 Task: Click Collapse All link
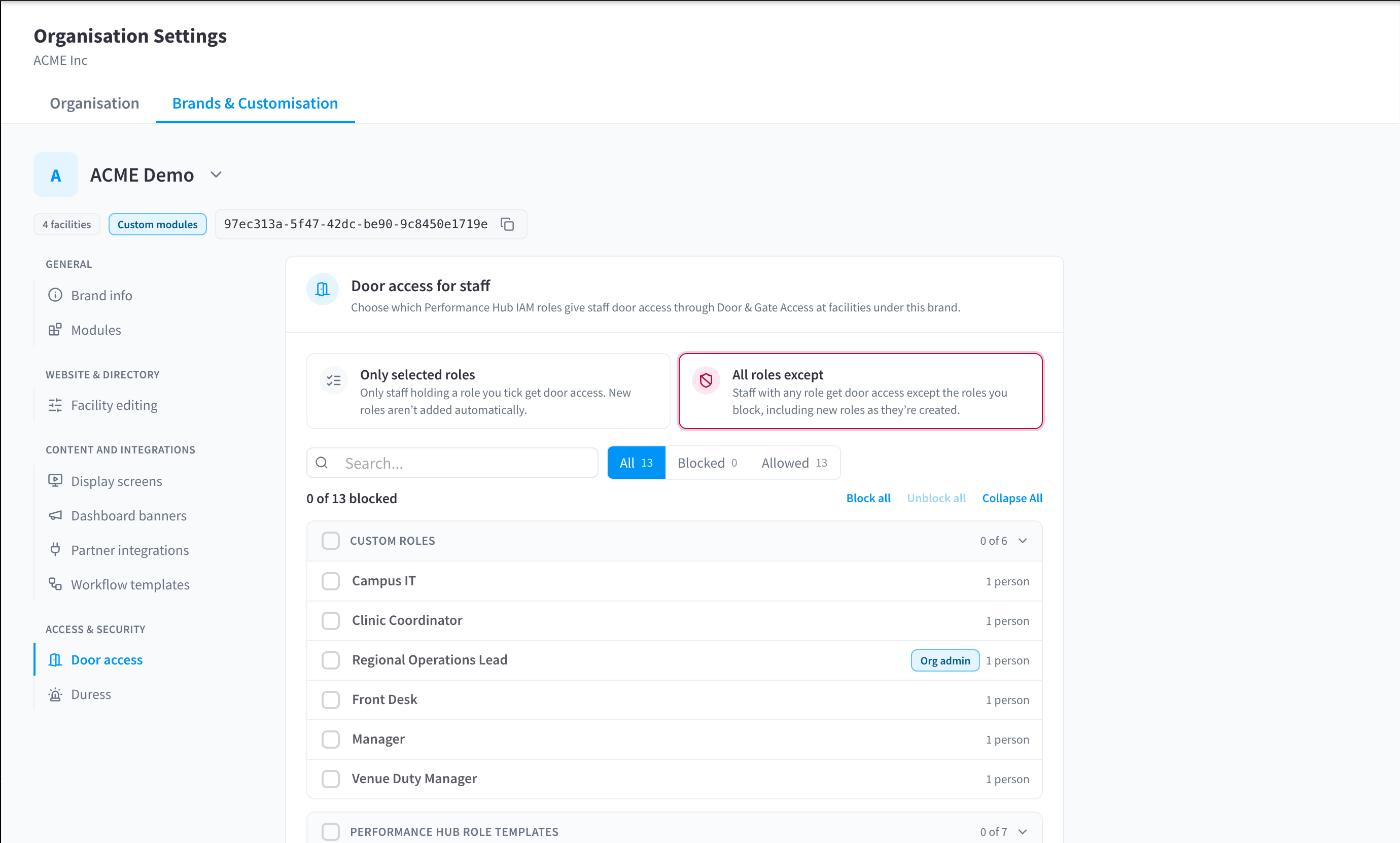[x=1012, y=498]
